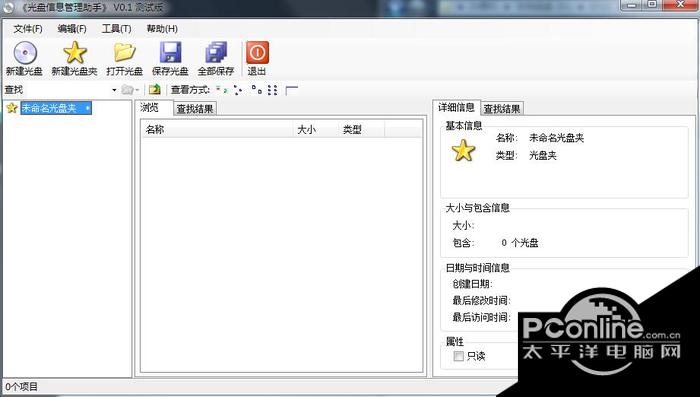This screenshot has height=397, width=700.
Task: Click the red 退出 exit icon
Action: pyautogui.click(x=257, y=53)
